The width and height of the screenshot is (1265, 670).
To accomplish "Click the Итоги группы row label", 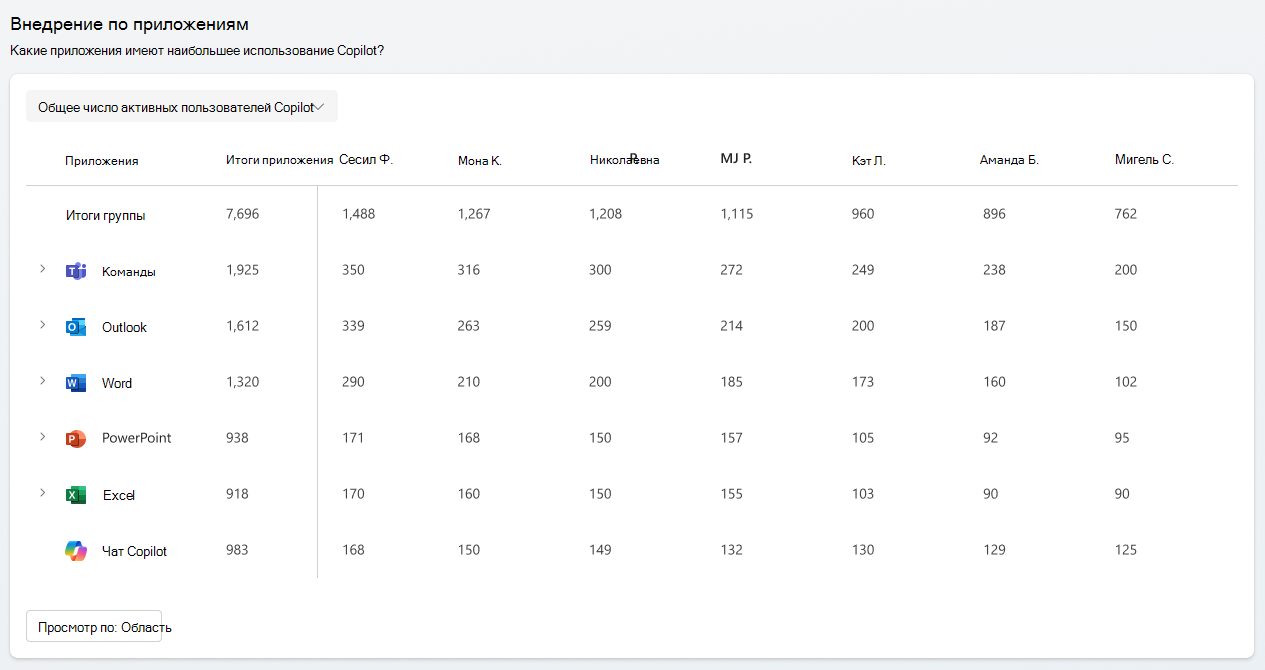I will tap(106, 215).
